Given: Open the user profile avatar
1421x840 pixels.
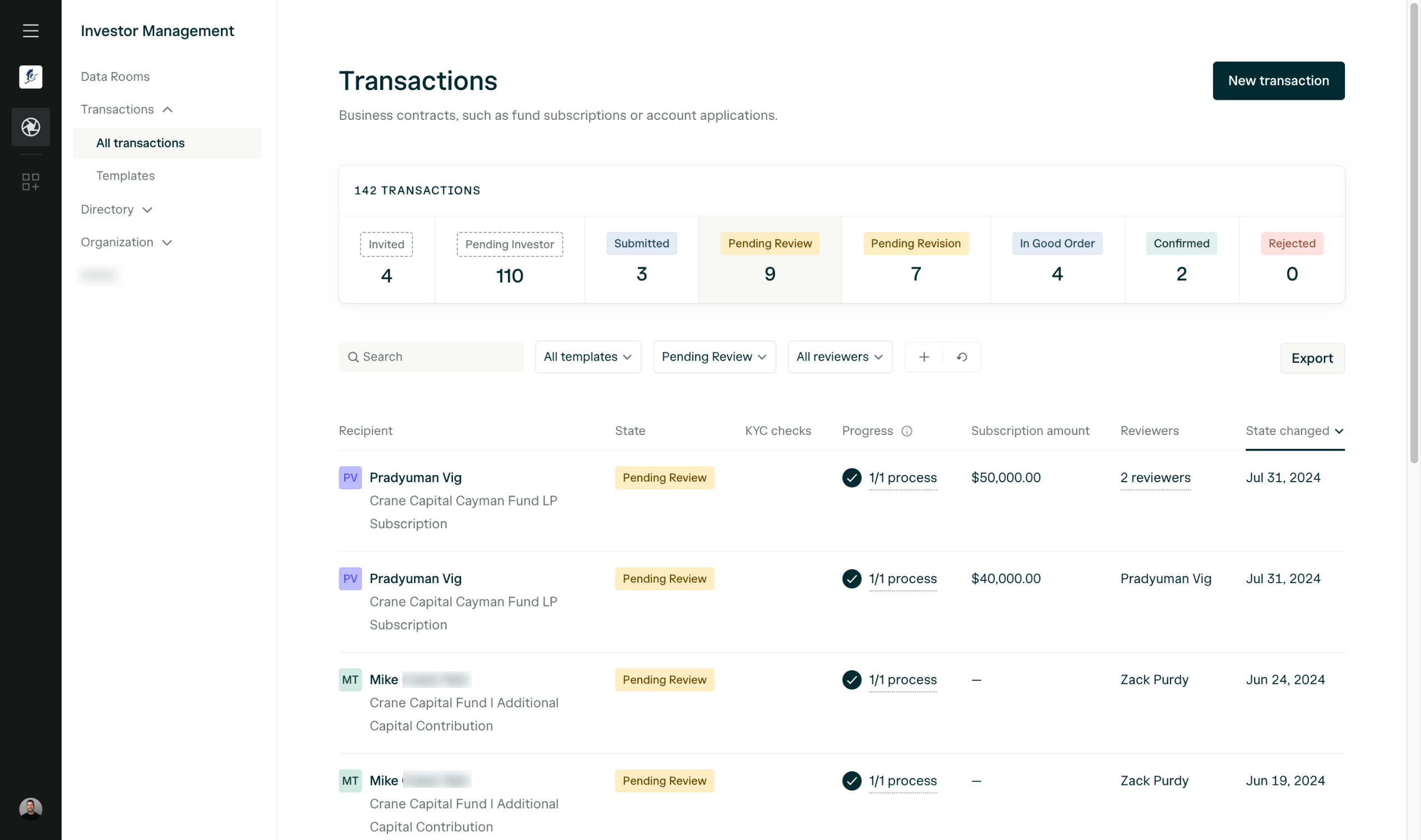Looking at the screenshot, I should (x=31, y=808).
